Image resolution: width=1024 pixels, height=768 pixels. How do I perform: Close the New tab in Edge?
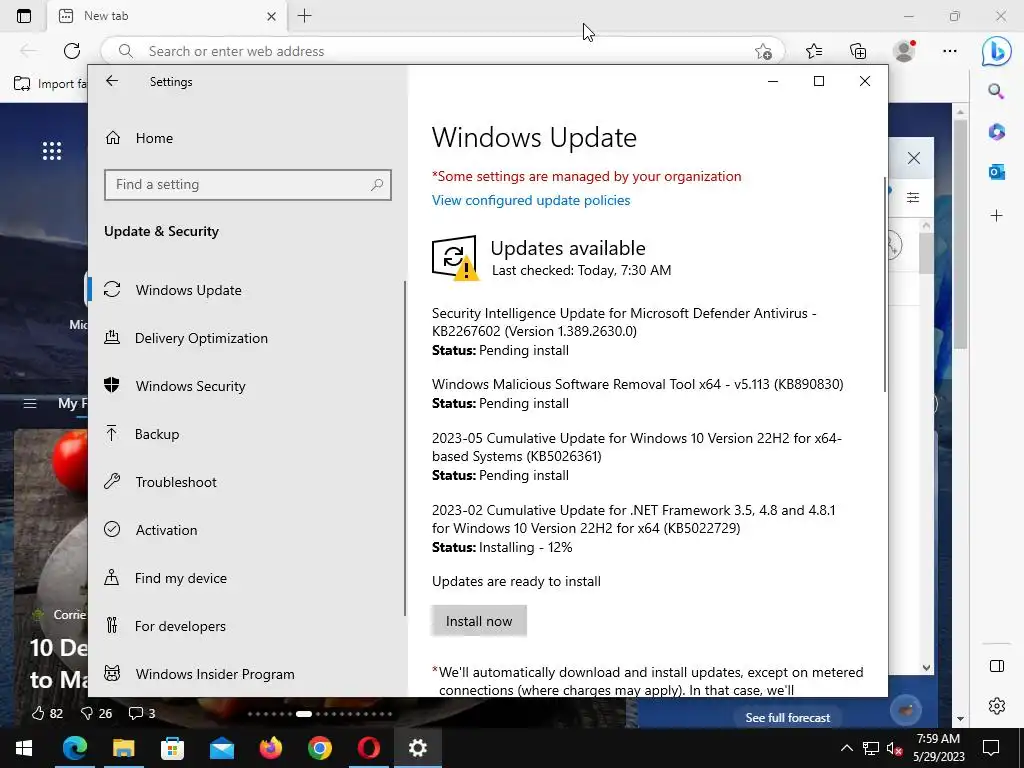point(272,16)
